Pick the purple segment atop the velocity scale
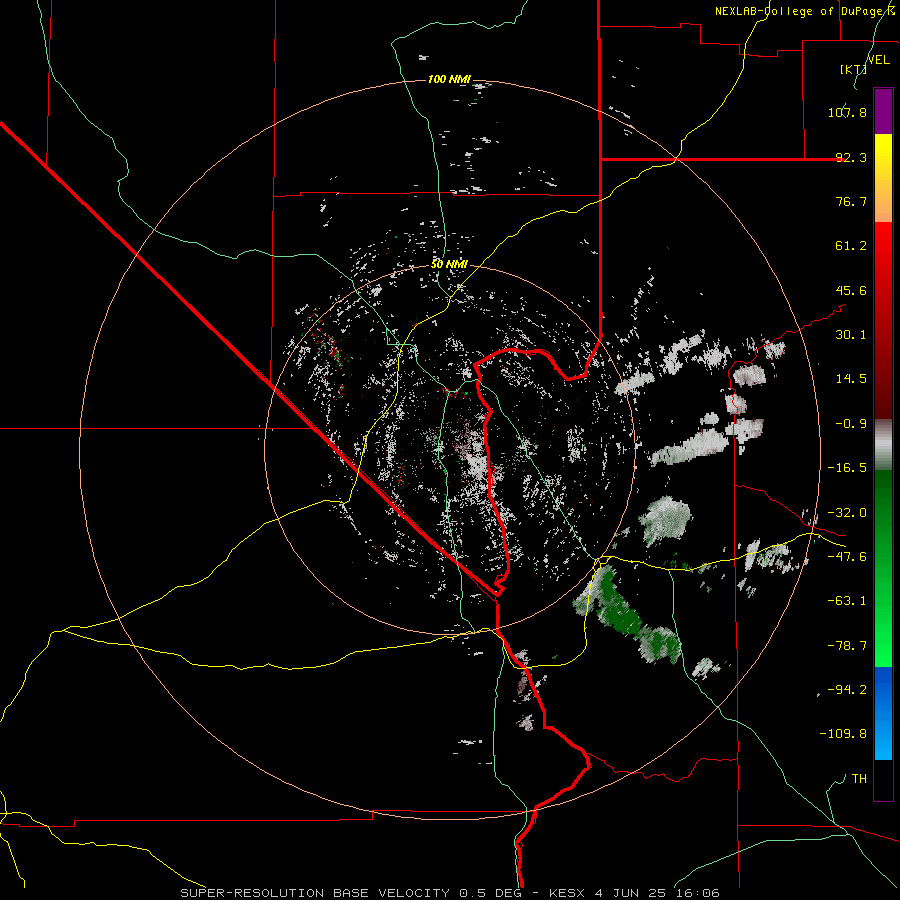Viewport: 900px width, 900px height. tap(883, 111)
